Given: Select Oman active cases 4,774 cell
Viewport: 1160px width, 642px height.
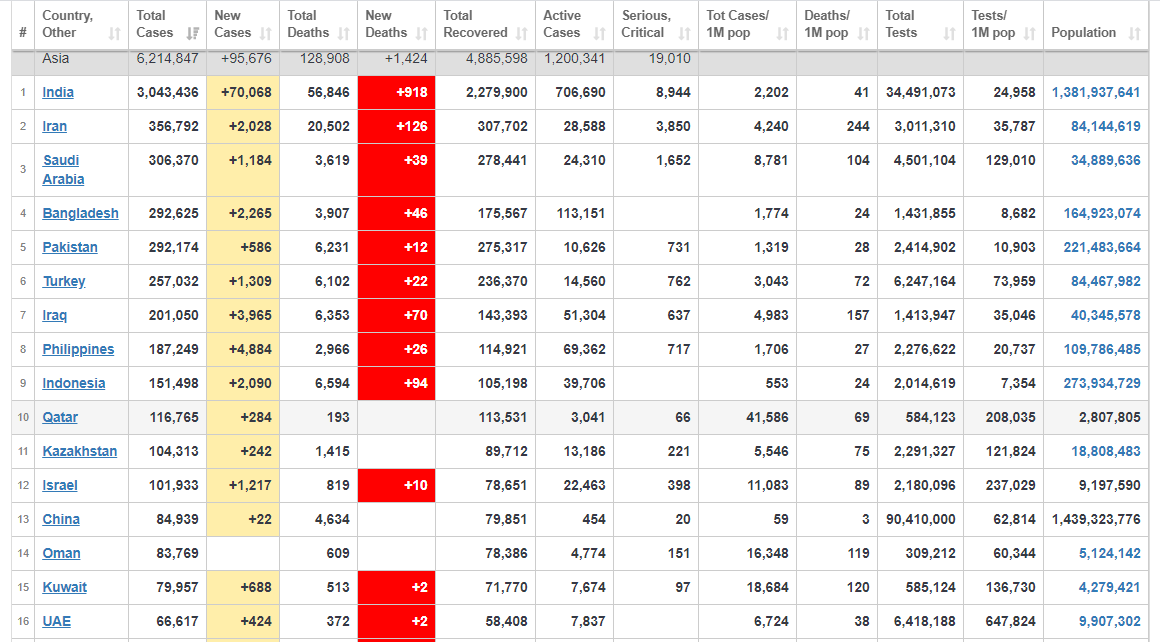Looking at the screenshot, I should coord(574,554).
